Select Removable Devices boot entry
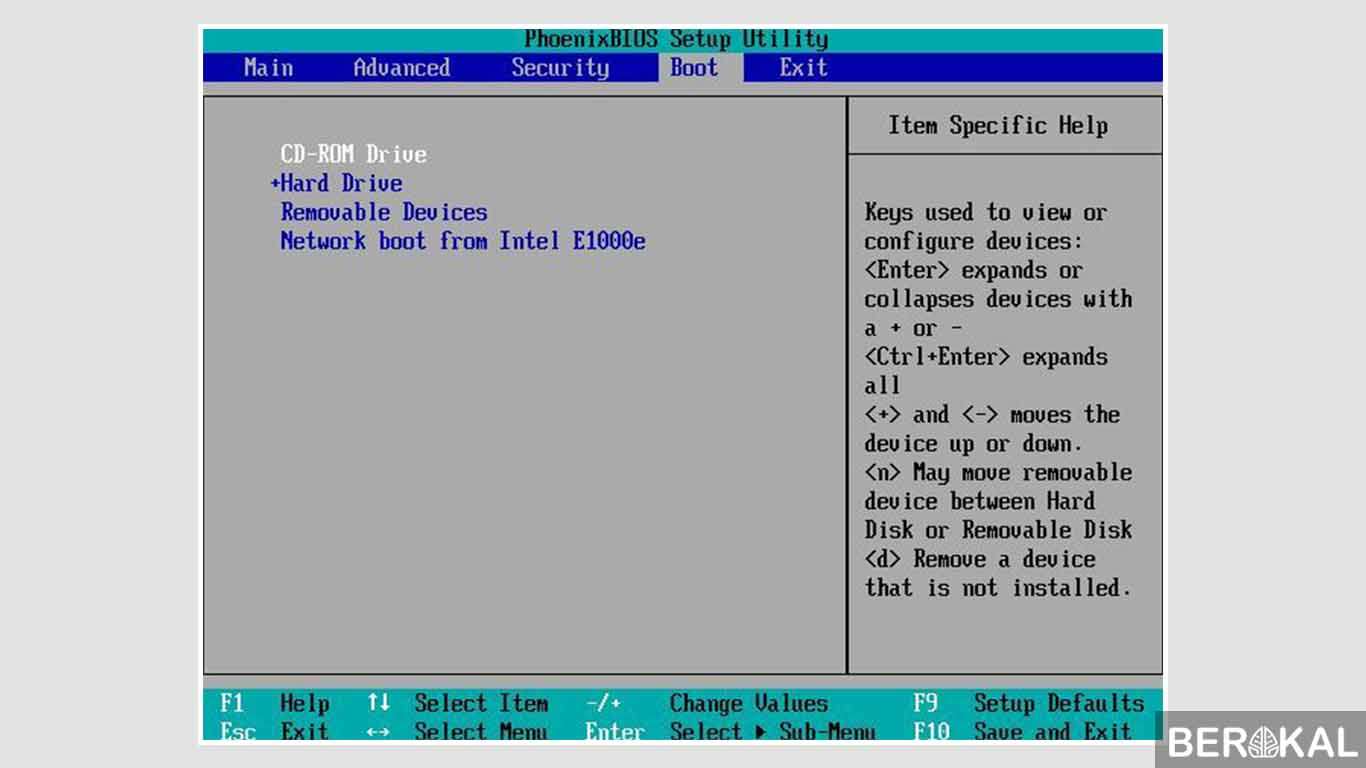The height and width of the screenshot is (768, 1366). click(384, 212)
